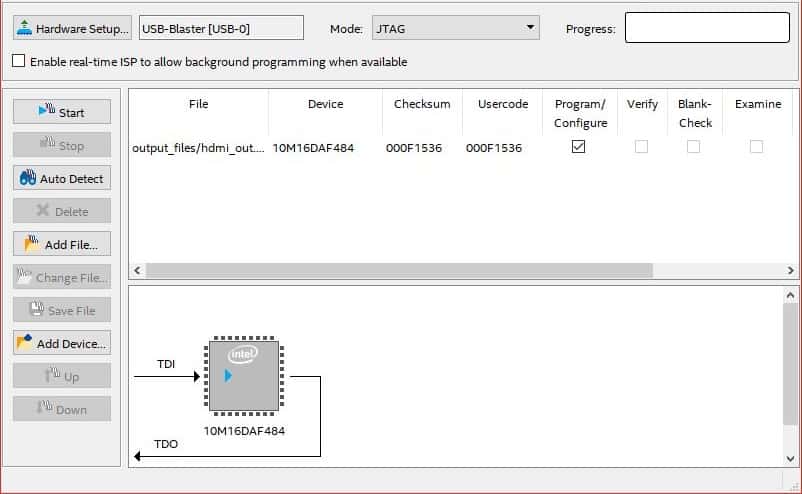Open the Add File dialog
The height and width of the screenshot is (494, 802).
pos(62,244)
